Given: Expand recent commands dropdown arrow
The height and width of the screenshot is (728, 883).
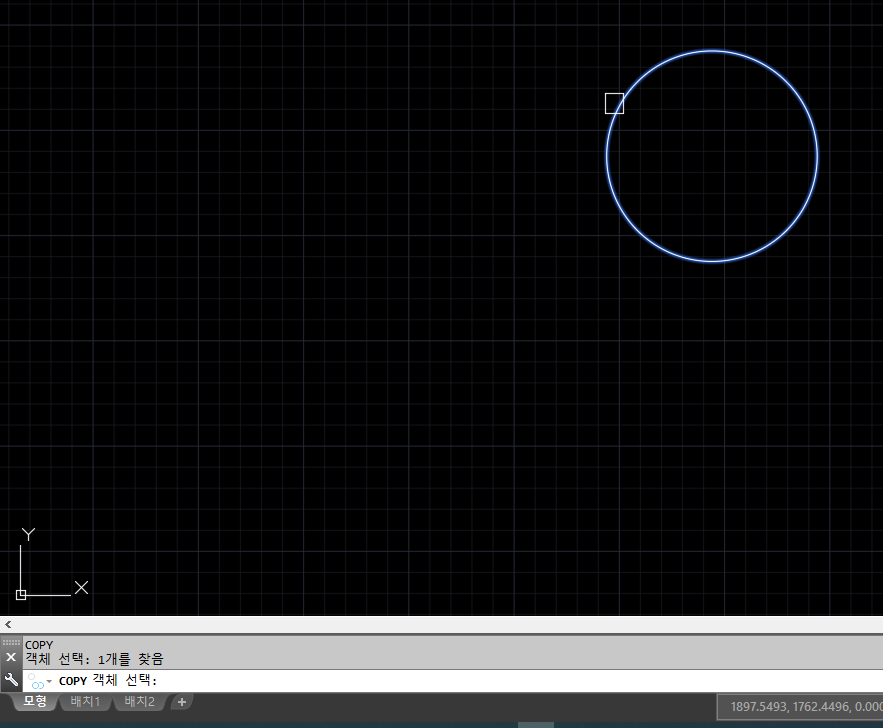Looking at the screenshot, I should pyautogui.click(x=50, y=681).
